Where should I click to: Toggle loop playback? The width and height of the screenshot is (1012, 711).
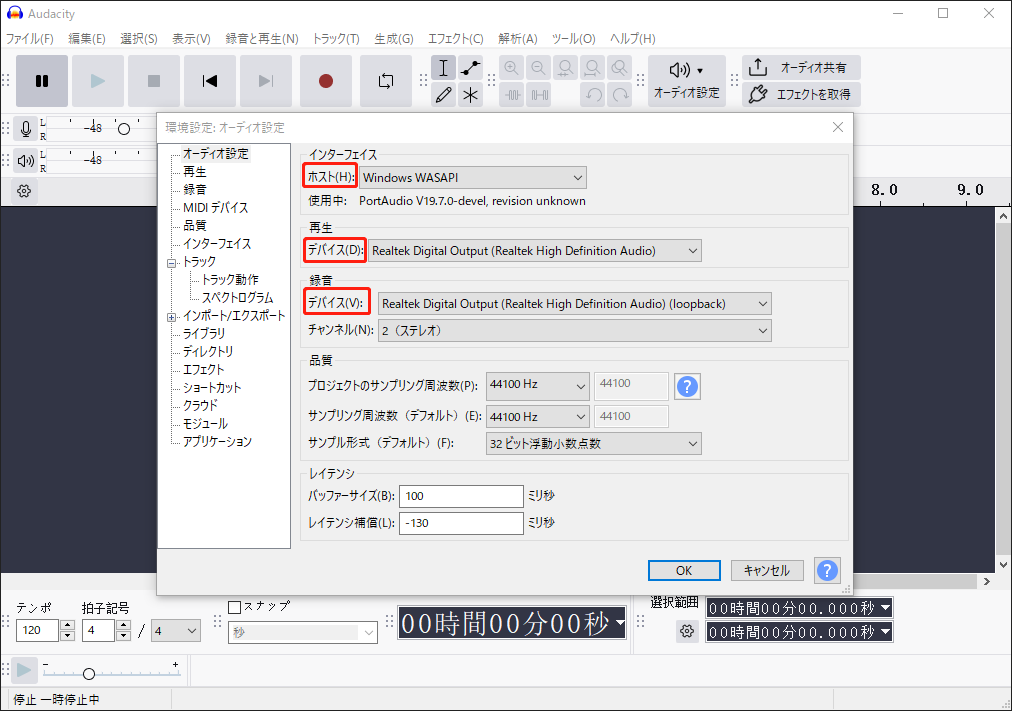pos(386,82)
